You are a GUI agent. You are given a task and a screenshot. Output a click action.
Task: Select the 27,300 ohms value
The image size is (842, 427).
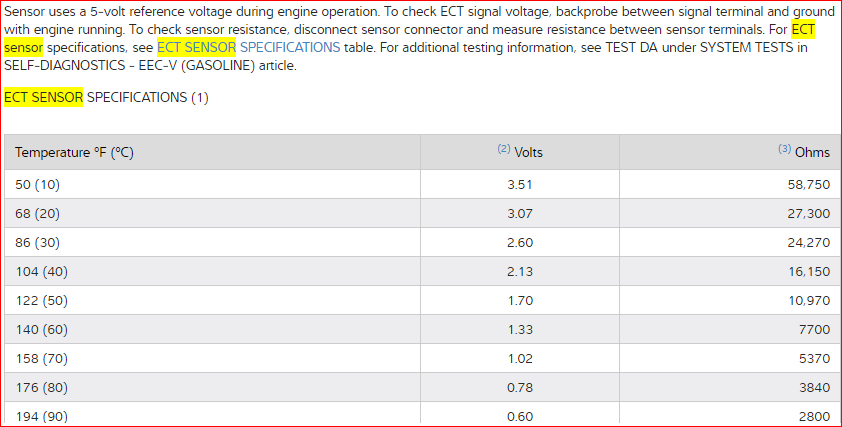(808, 214)
